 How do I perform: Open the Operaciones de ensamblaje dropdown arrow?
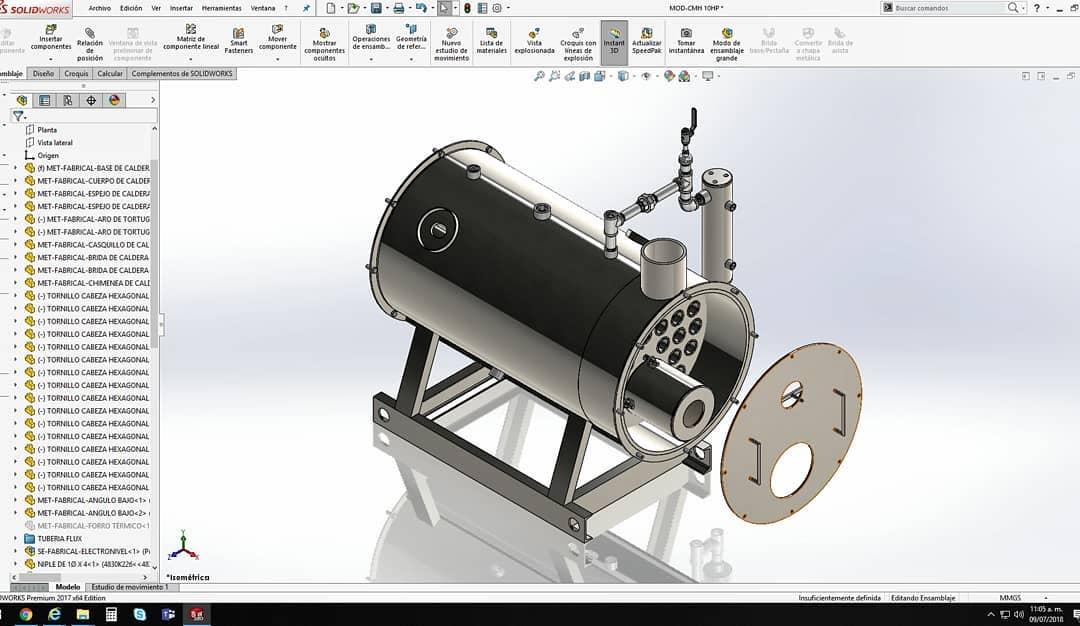pyautogui.click(x=371, y=59)
